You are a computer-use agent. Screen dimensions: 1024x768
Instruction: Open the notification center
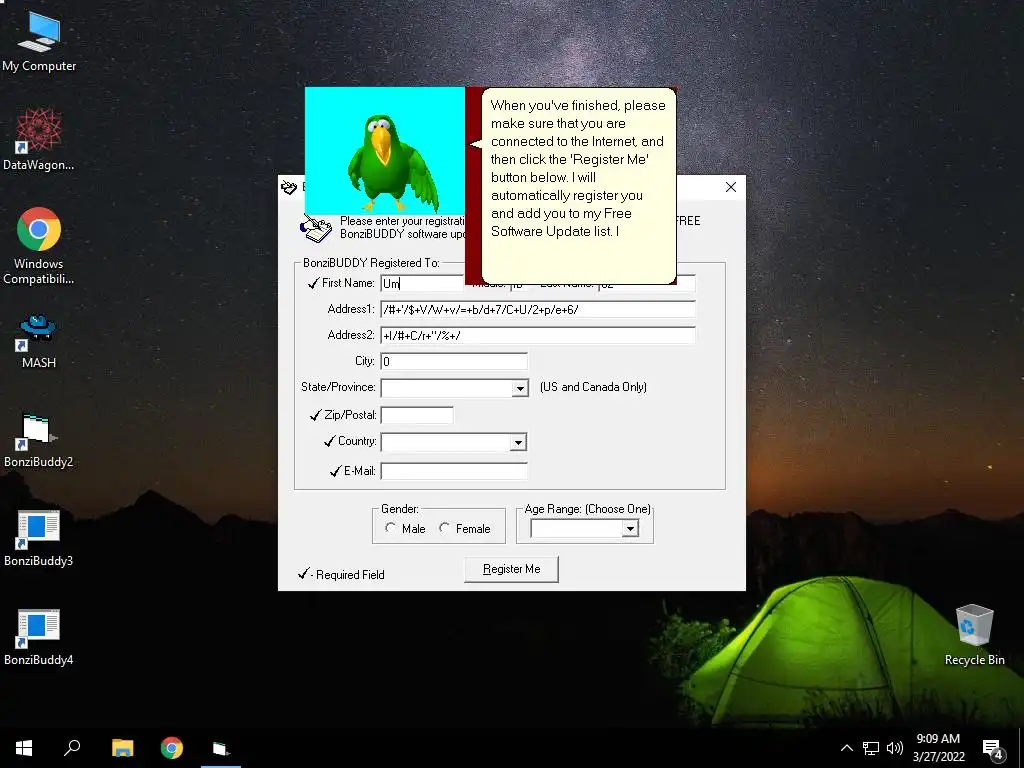pos(993,748)
